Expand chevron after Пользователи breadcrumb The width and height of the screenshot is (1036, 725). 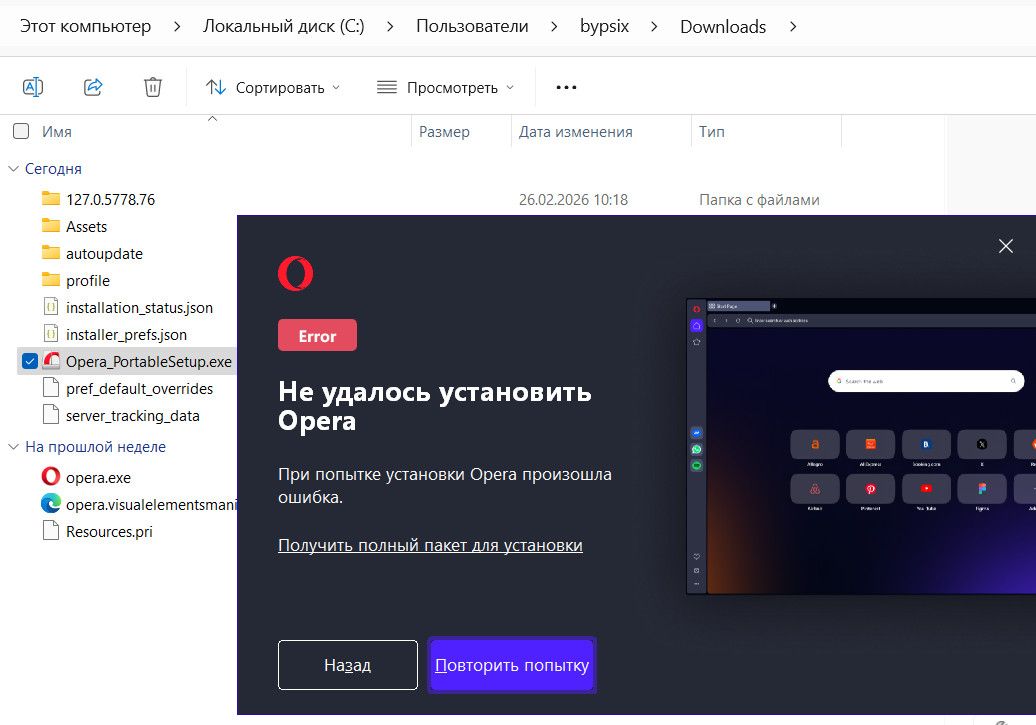[x=554, y=26]
